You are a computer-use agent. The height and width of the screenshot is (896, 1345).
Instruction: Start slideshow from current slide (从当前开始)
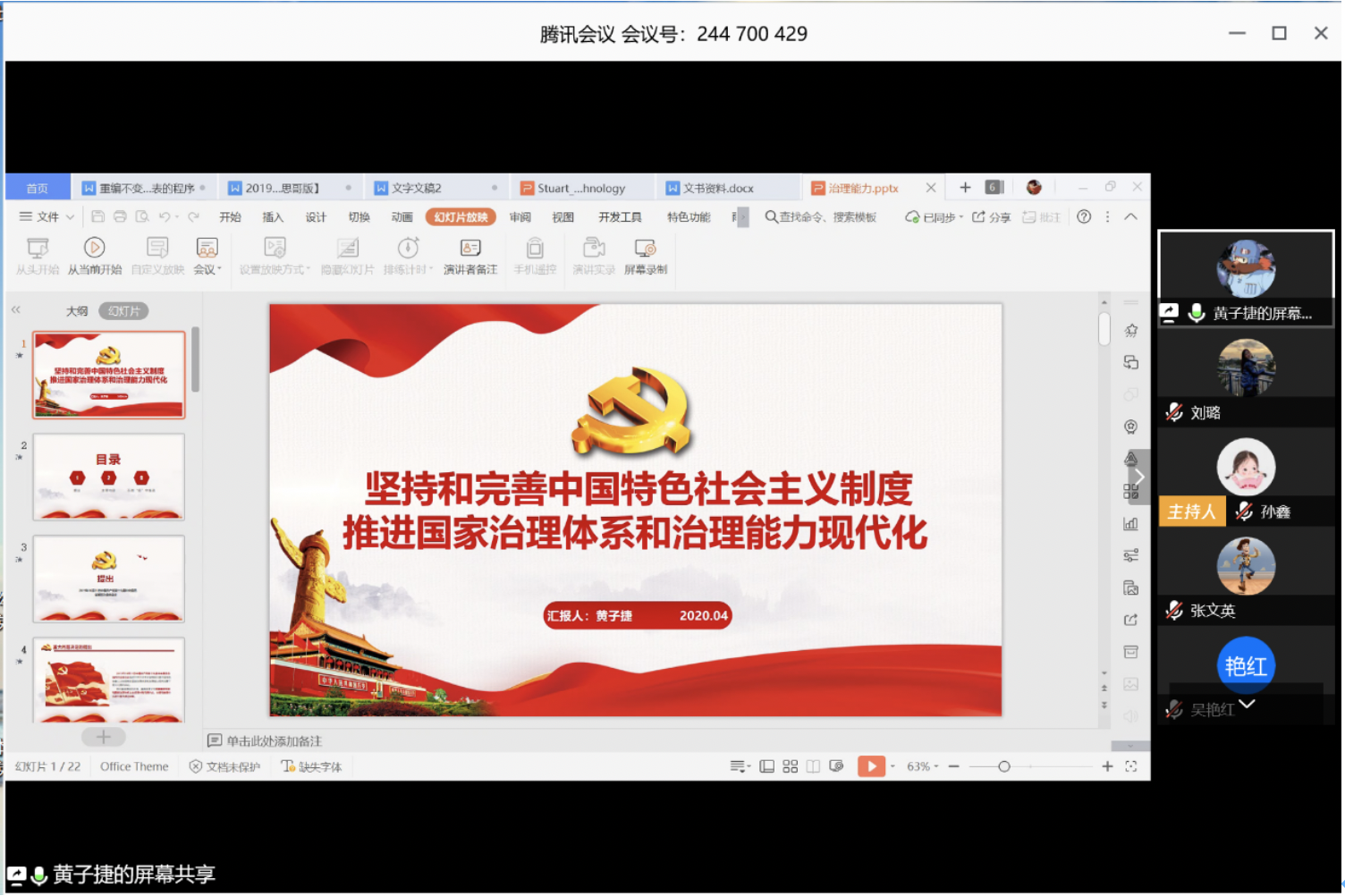pos(94,256)
